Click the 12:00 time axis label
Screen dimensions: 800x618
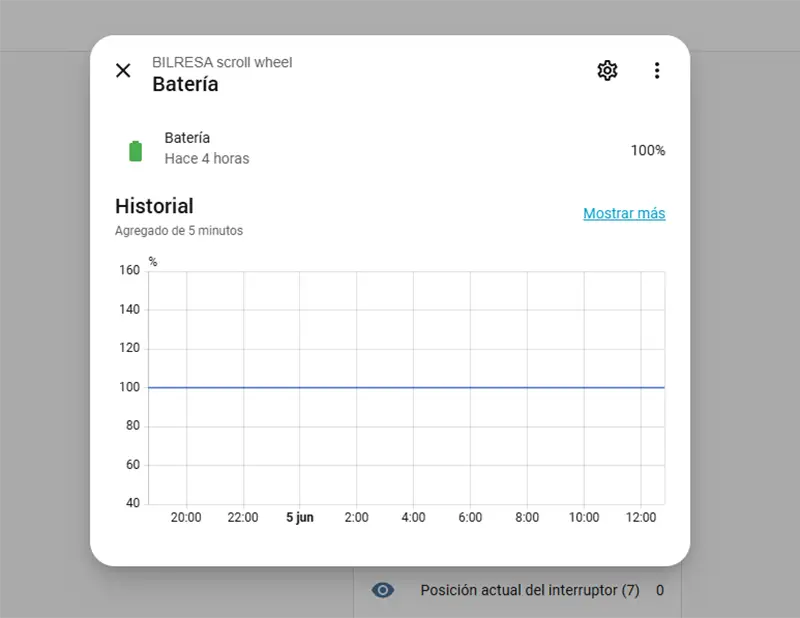click(x=641, y=517)
